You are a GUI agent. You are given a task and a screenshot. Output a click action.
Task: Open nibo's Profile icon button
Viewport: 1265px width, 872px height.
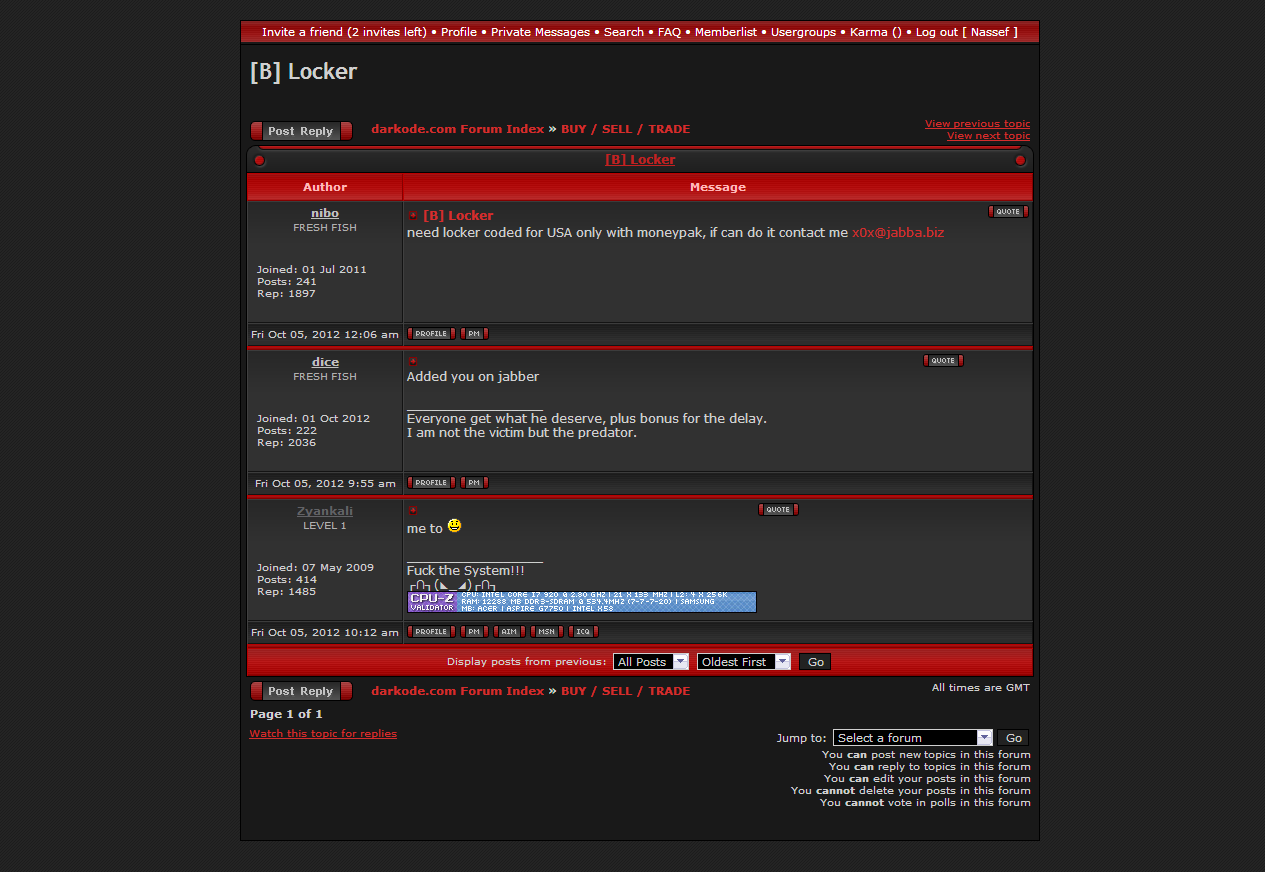pos(431,334)
